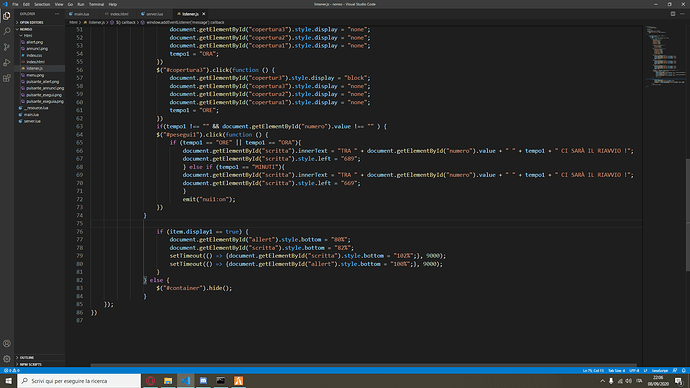
Task: Click the microphone icon in system tray
Action: click(611, 381)
